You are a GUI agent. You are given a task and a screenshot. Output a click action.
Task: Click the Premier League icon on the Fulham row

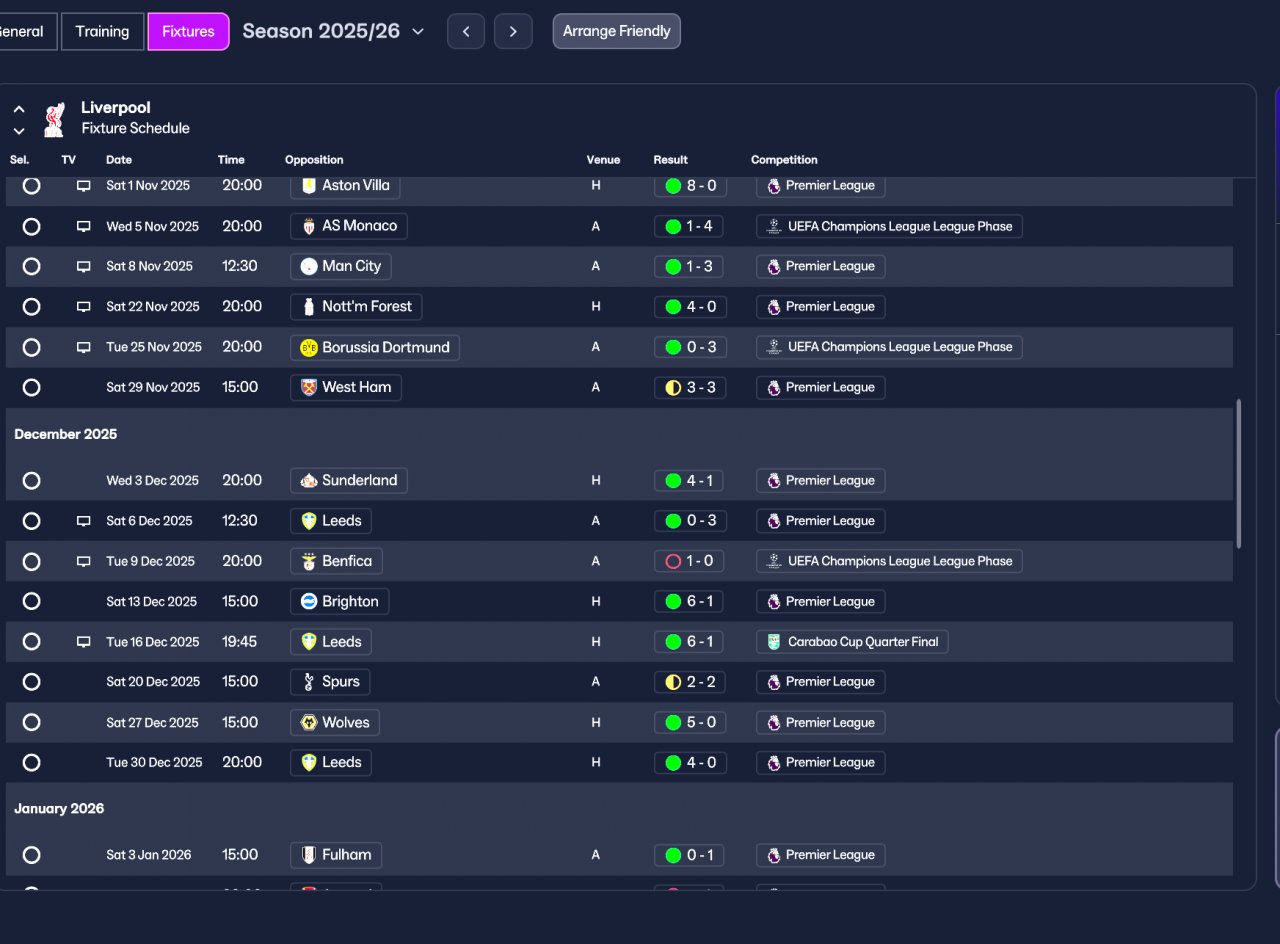774,855
